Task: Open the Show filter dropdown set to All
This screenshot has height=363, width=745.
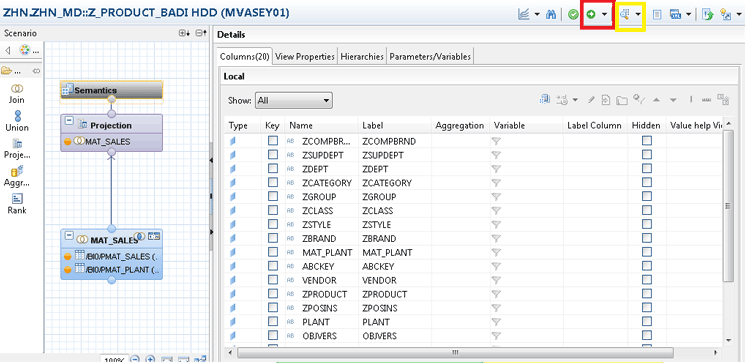Action: pos(294,100)
